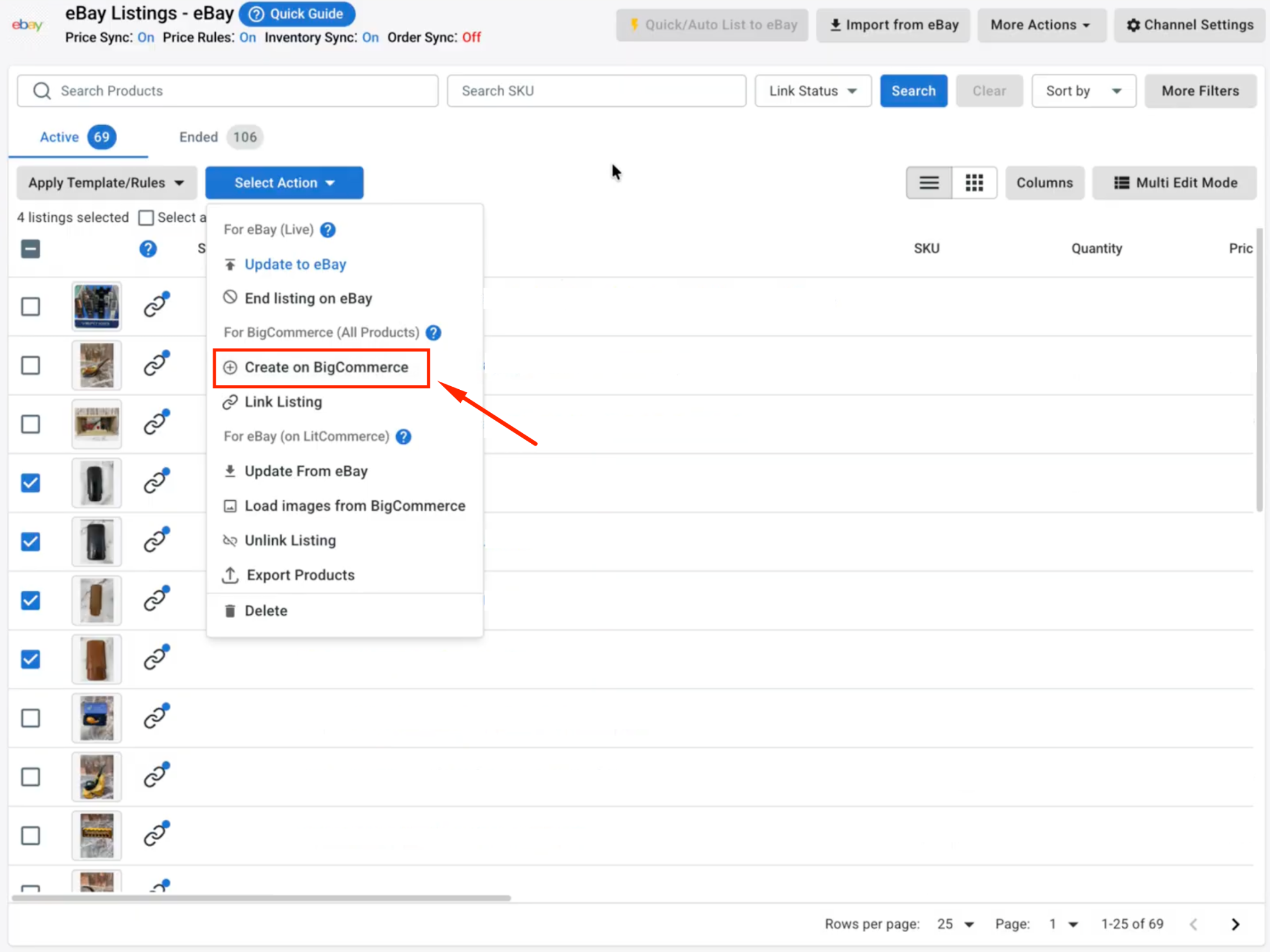
Task: Toggle the header select-all checkbox
Action: tap(30, 249)
